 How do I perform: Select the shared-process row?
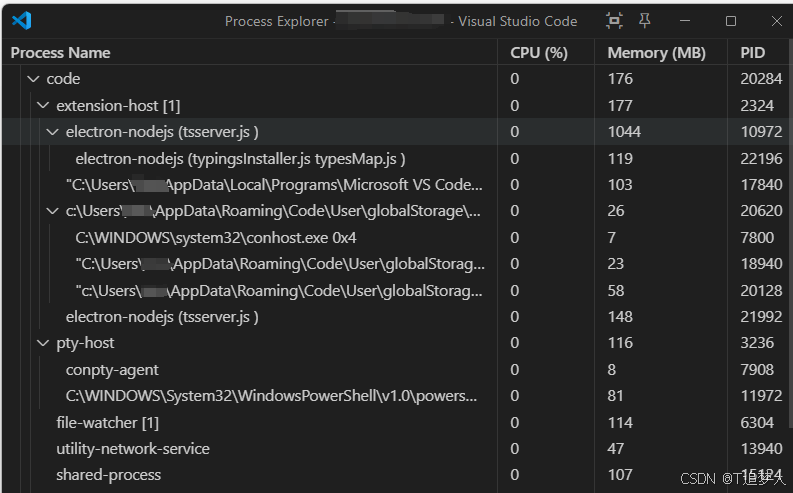tap(395, 475)
